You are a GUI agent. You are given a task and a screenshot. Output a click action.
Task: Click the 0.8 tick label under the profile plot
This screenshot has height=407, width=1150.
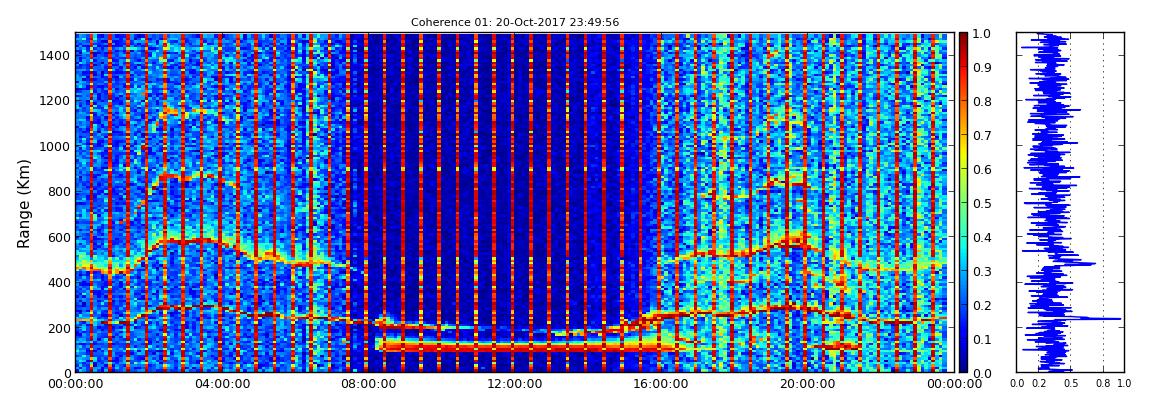click(1103, 384)
